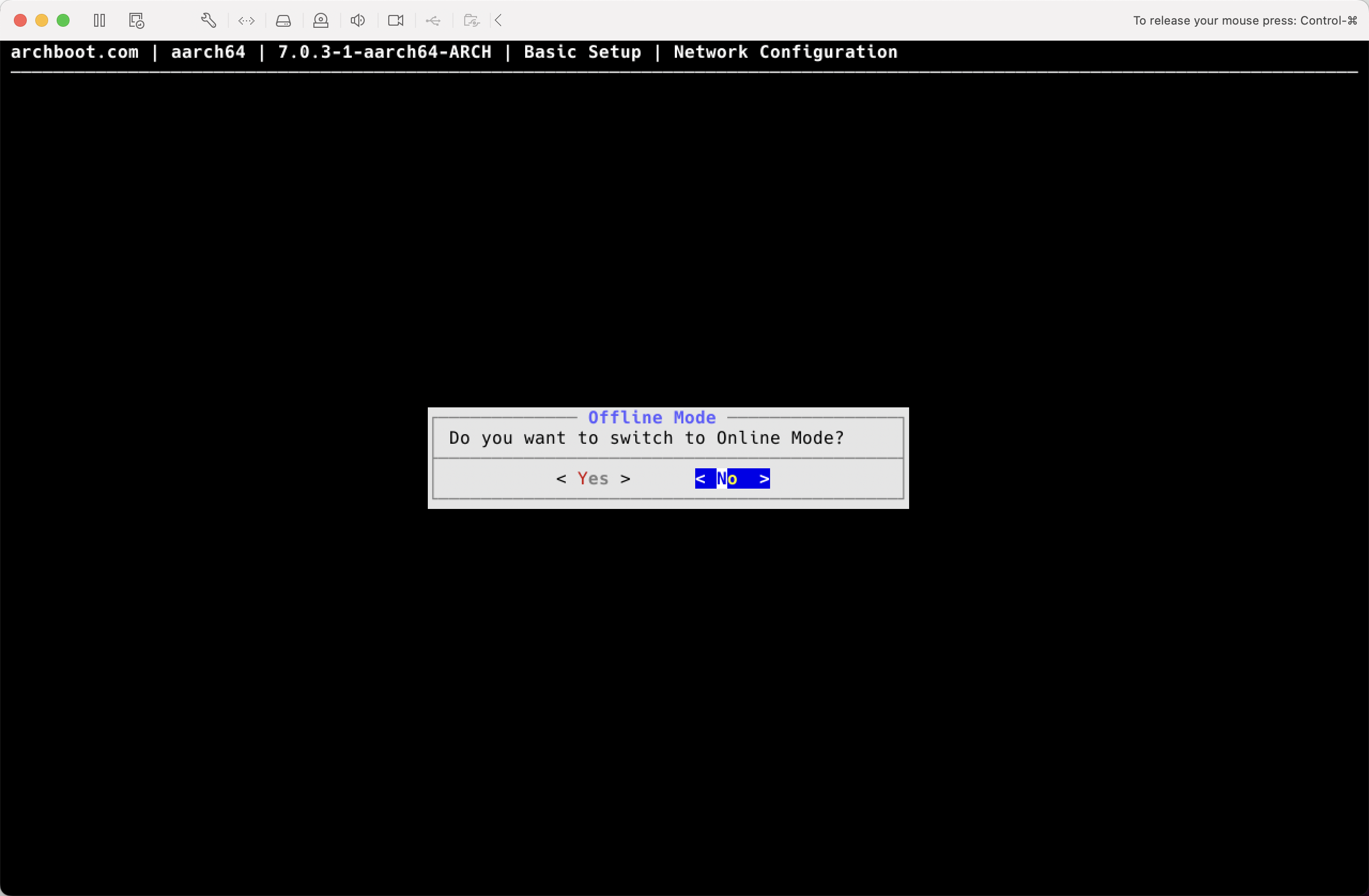Click the 'aarch64' architecture header text
Viewport: 1369px width, 896px height.
click(x=208, y=52)
